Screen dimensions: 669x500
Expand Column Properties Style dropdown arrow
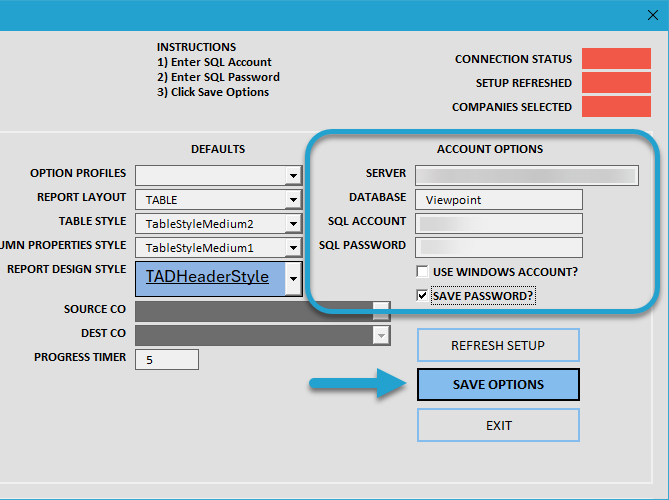(x=293, y=247)
